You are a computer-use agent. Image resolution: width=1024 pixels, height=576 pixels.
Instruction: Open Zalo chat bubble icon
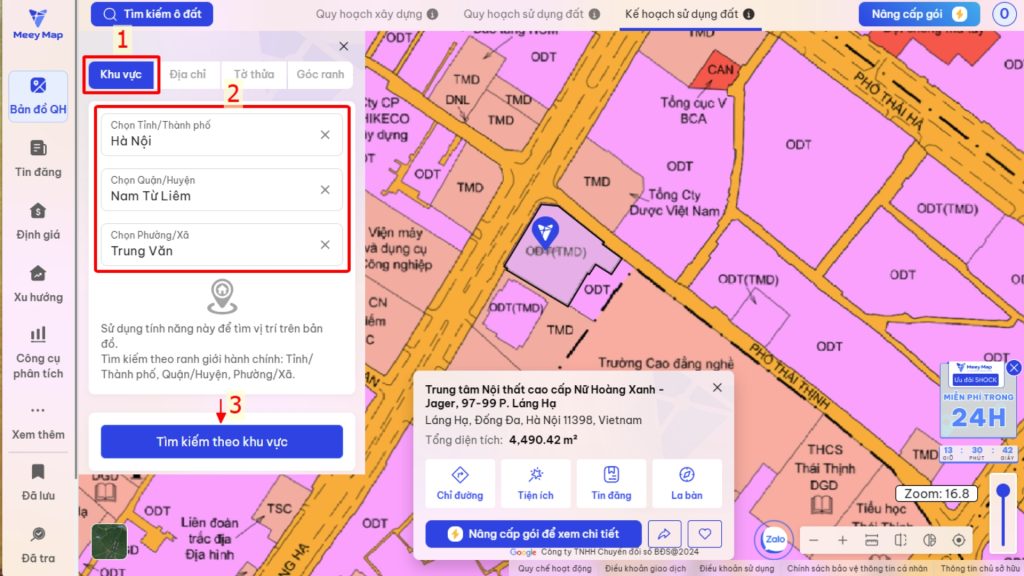(x=774, y=538)
